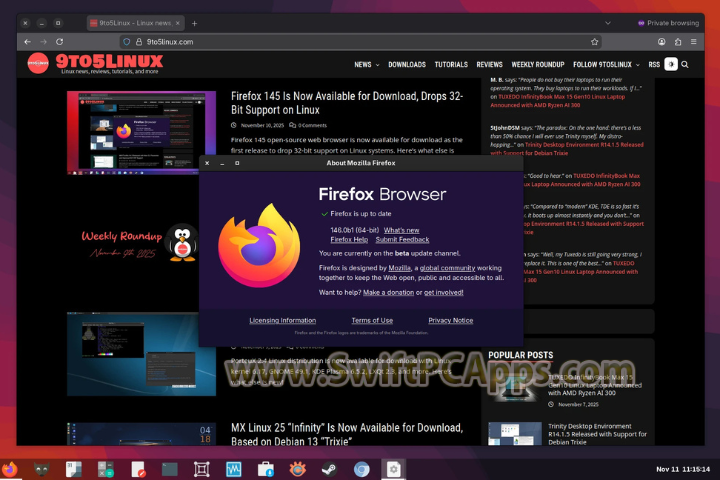Close the About Mozilla Firefox dialog
The width and height of the screenshot is (720, 480).
click(x=207, y=163)
